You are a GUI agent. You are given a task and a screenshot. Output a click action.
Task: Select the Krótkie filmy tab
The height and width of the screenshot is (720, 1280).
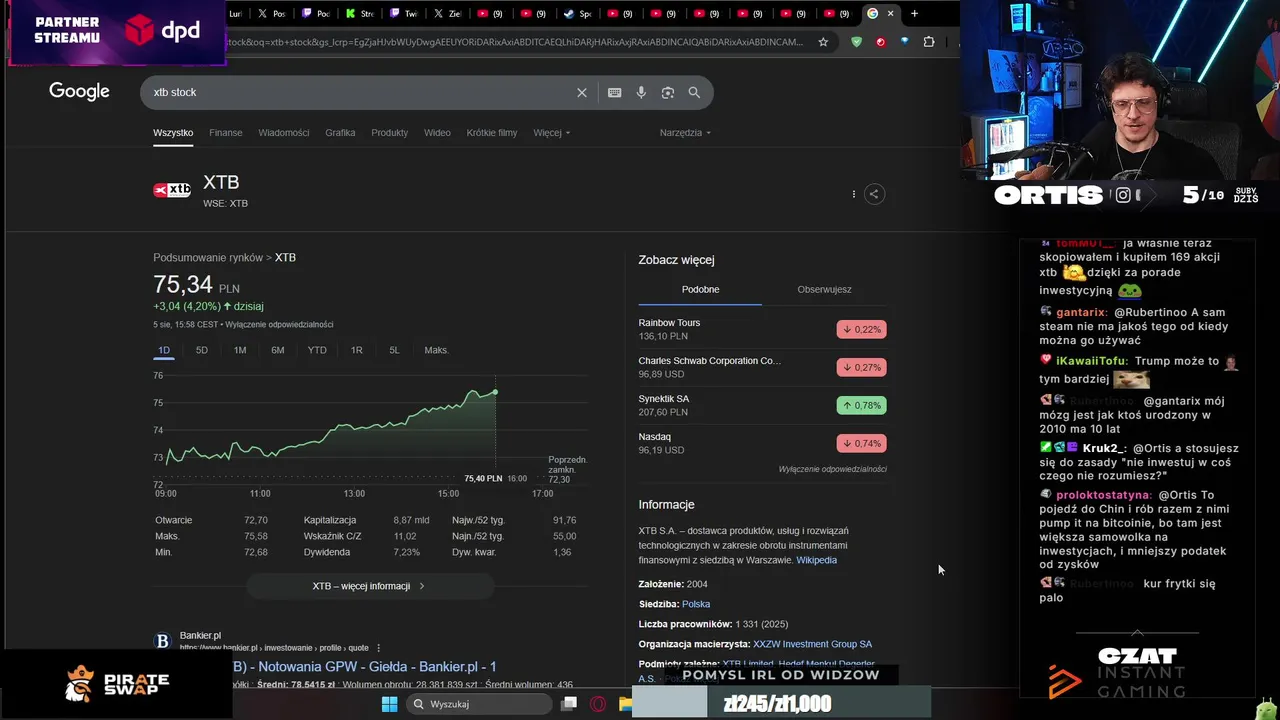tap(492, 132)
